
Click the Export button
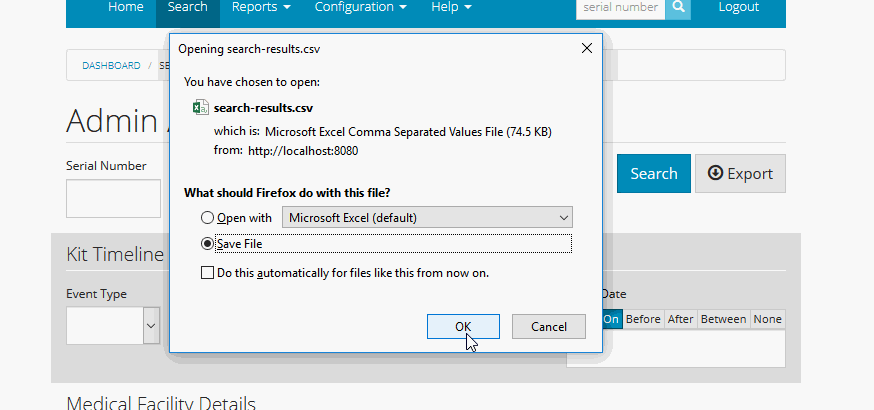tap(740, 173)
